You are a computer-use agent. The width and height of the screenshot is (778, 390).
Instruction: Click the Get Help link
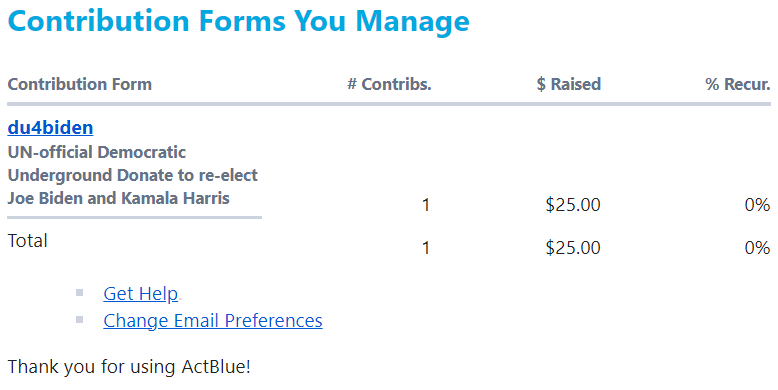coord(140,294)
